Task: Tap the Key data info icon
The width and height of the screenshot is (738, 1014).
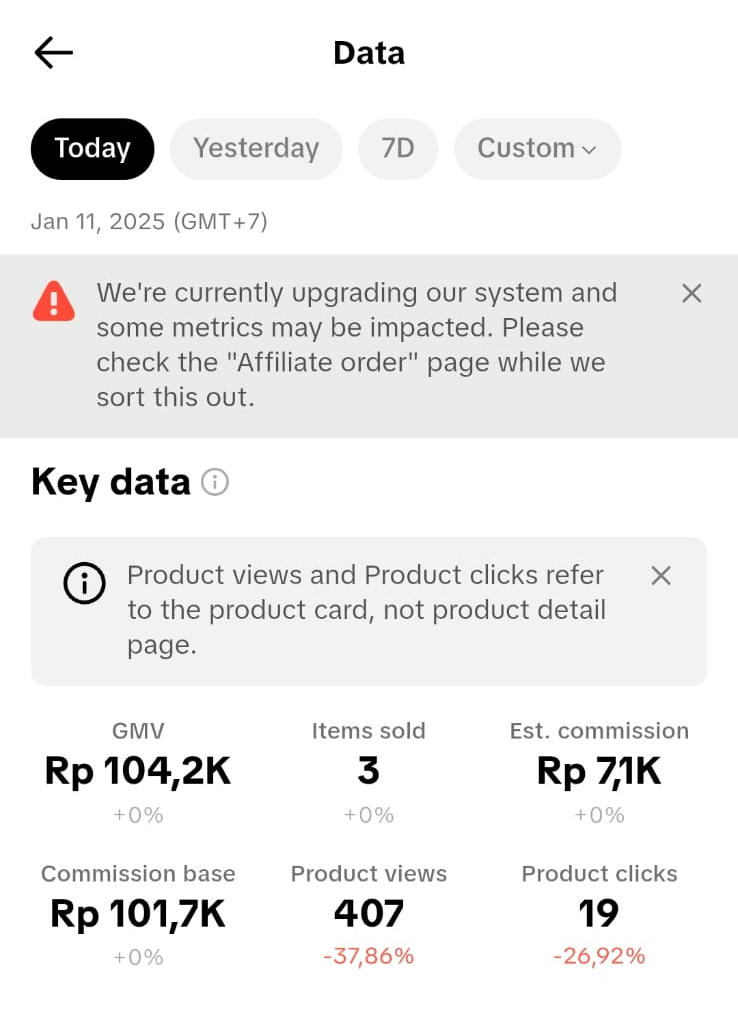Action: [215, 482]
